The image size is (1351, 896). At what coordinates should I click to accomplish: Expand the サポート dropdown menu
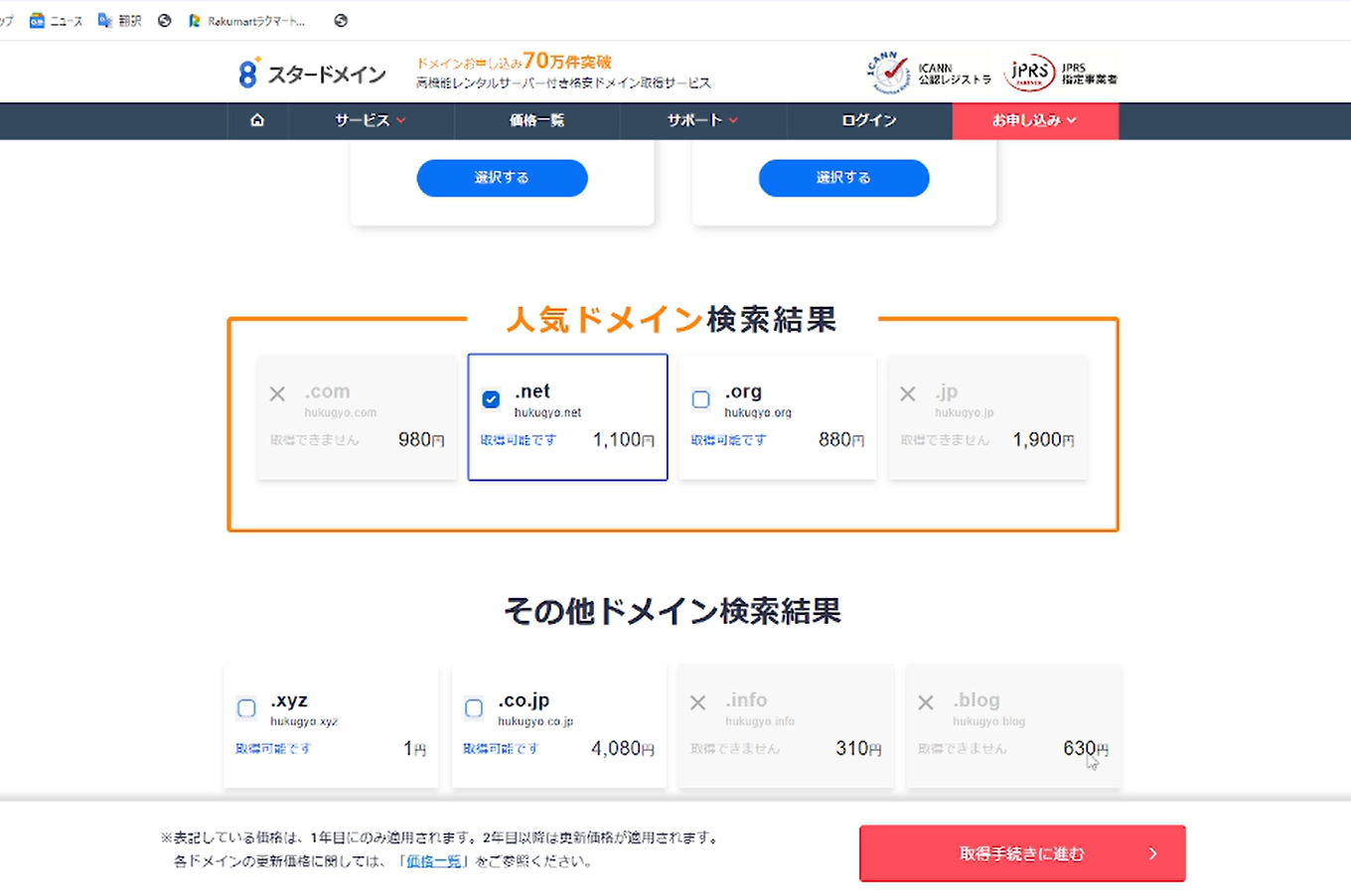click(x=703, y=120)
